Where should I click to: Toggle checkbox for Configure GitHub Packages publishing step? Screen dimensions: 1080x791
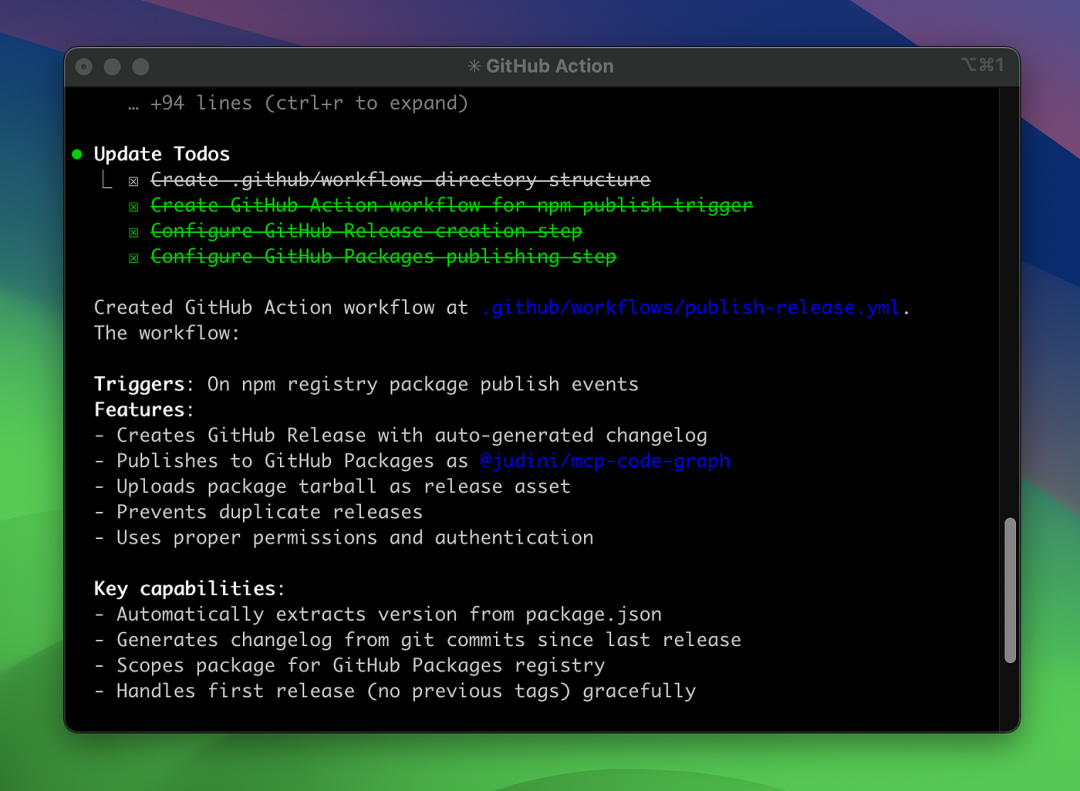click(133, 258)
